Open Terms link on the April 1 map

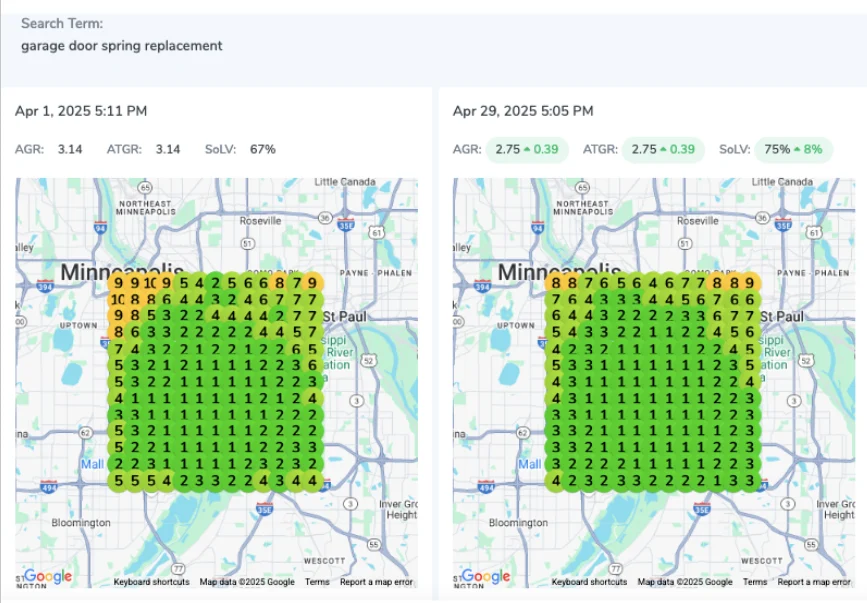coord(317,582)
